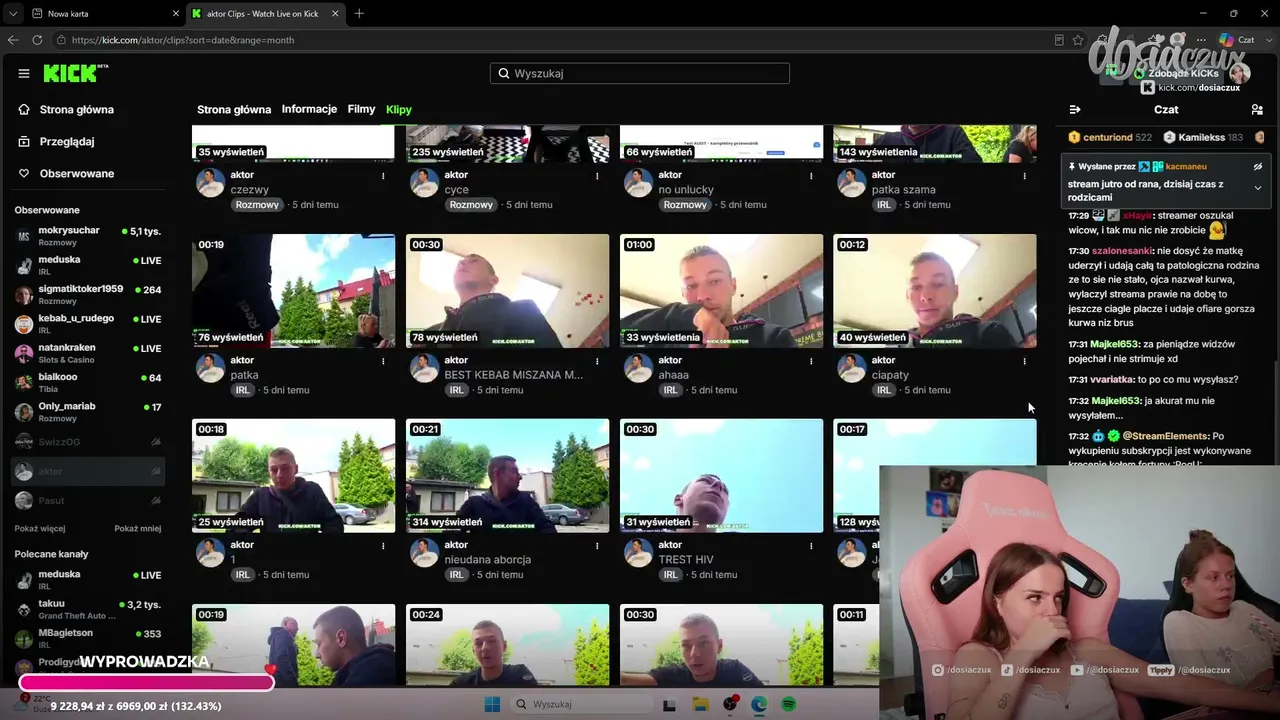This screenshot has height=720, width=1280.
Task: Open MBagietson recommended channel
Action: coord(88,637)
